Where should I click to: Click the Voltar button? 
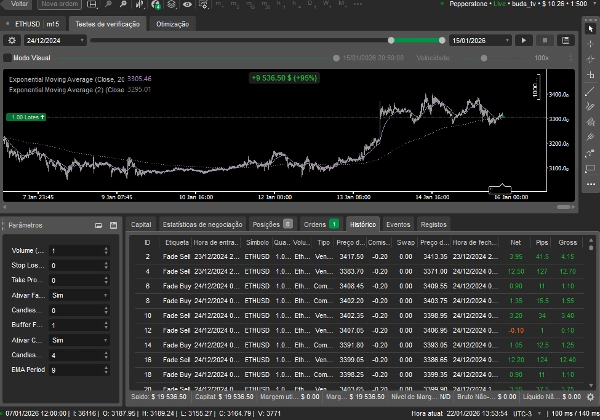(x=20, y=5)
